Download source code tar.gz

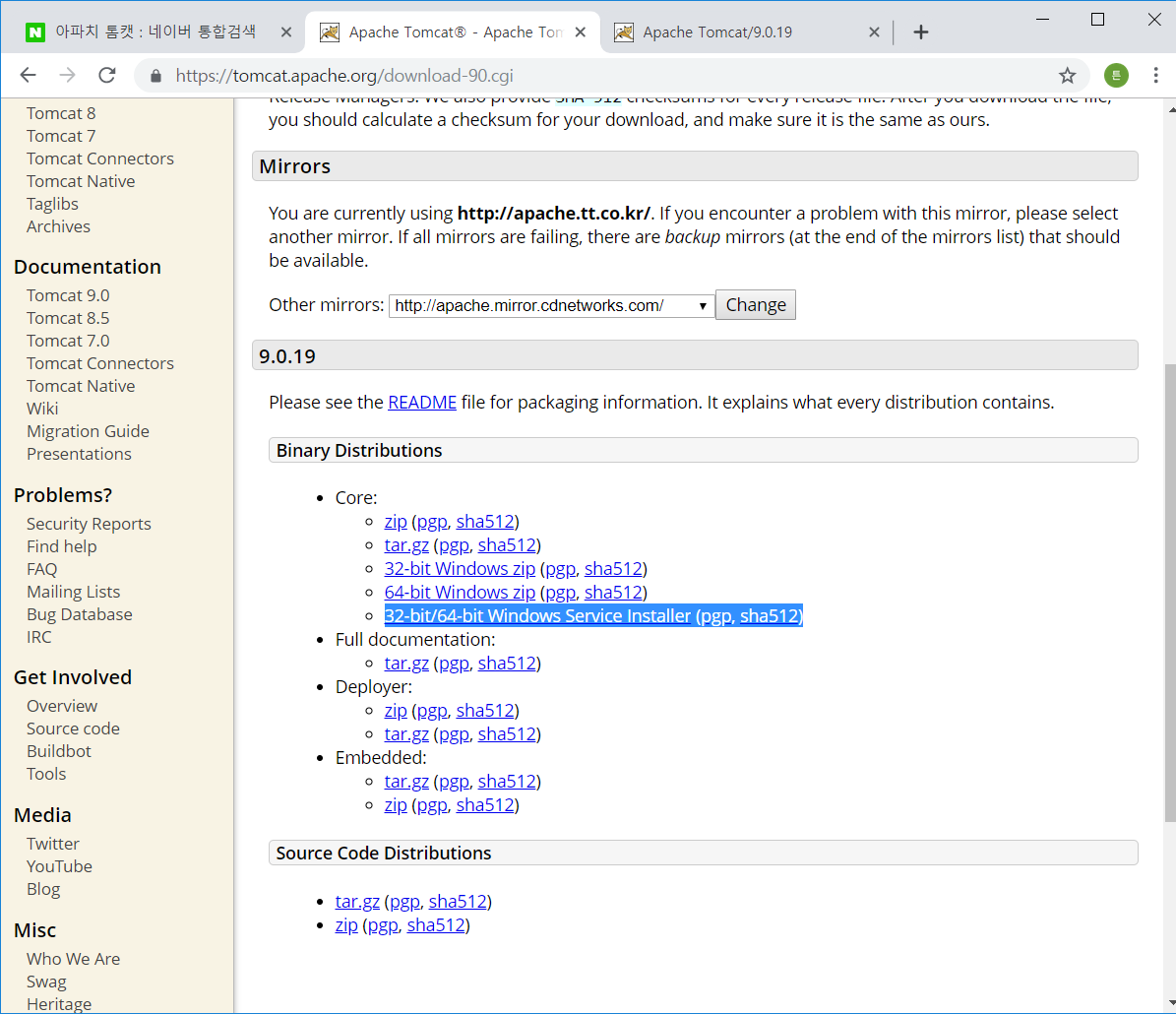357,902
